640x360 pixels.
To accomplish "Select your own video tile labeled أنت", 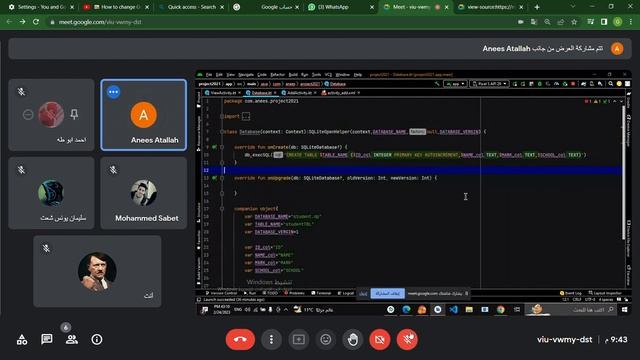I will (97, 271).
